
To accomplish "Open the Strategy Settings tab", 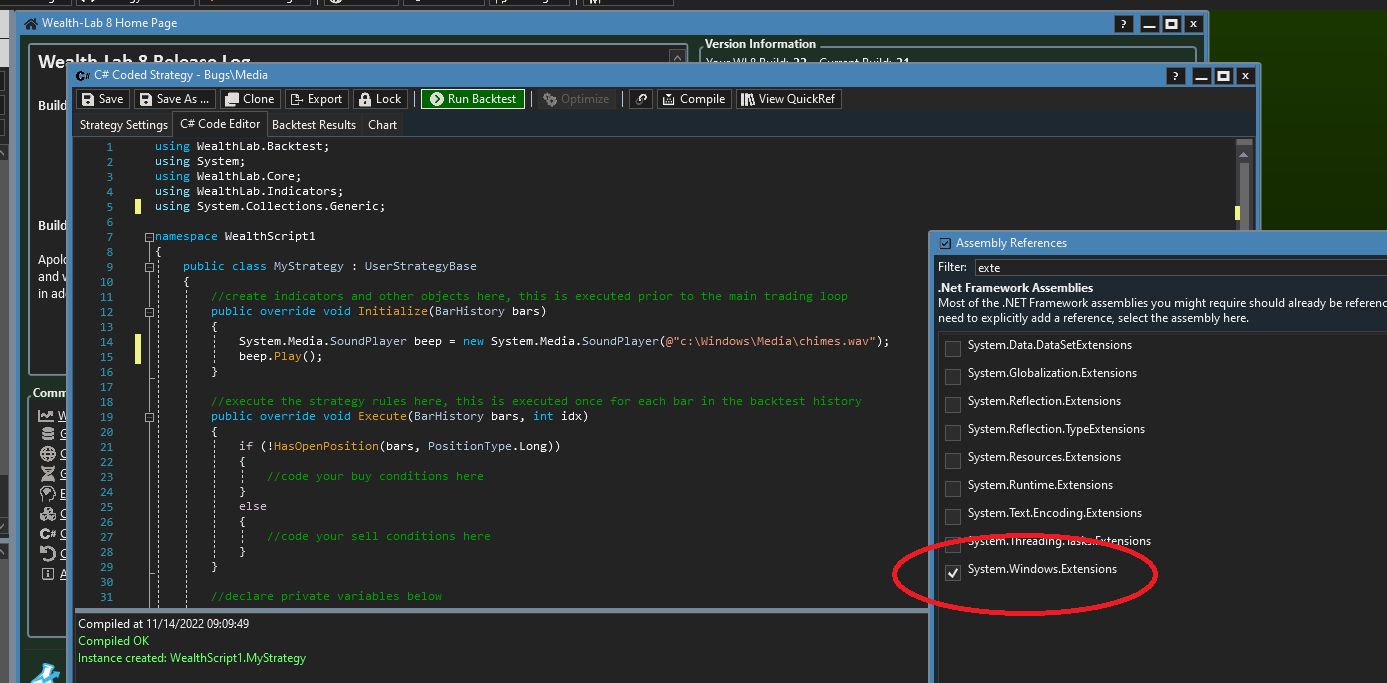I will [x=124, y=125].
